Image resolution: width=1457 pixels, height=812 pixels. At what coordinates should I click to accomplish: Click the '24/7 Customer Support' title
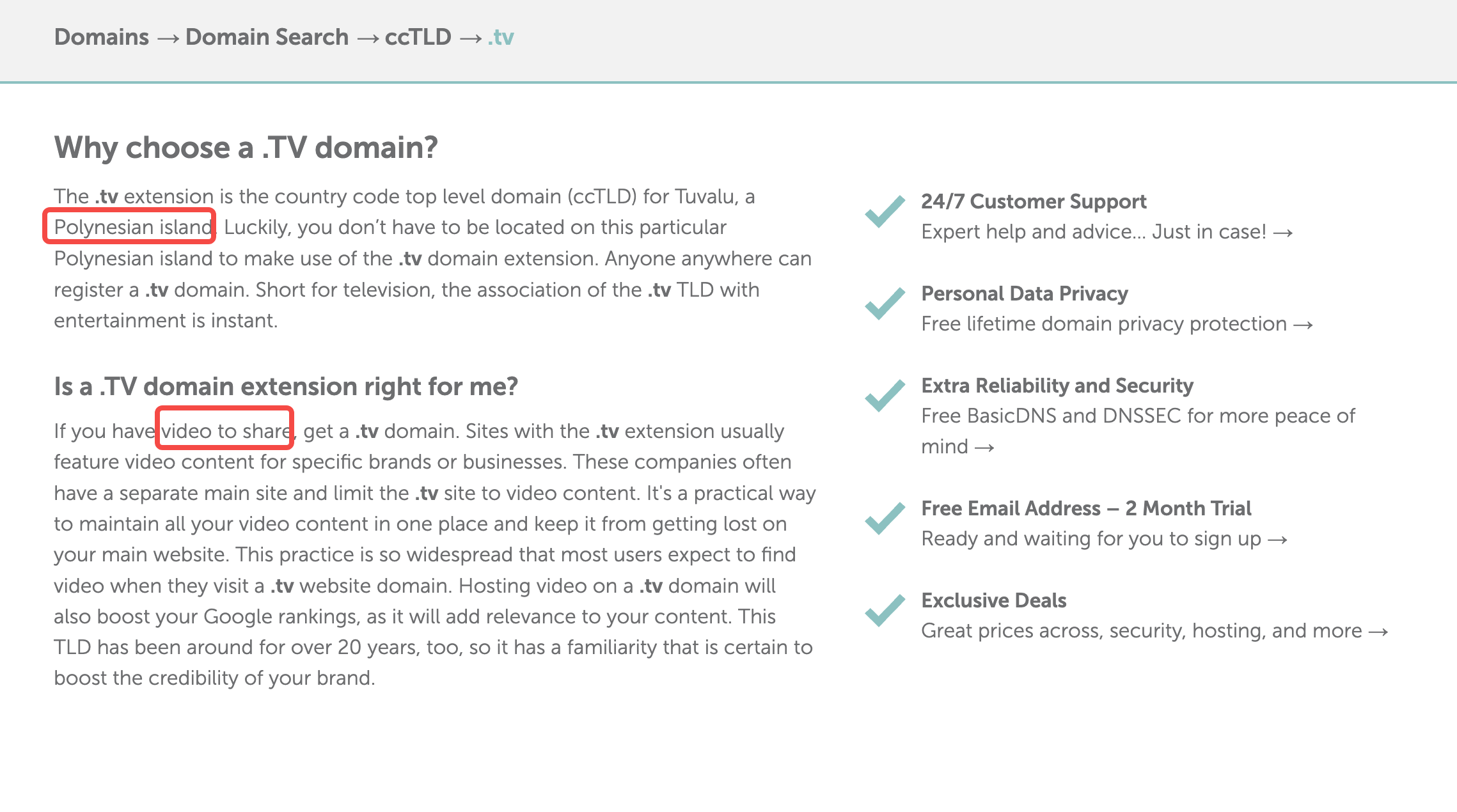(1034, 201)
